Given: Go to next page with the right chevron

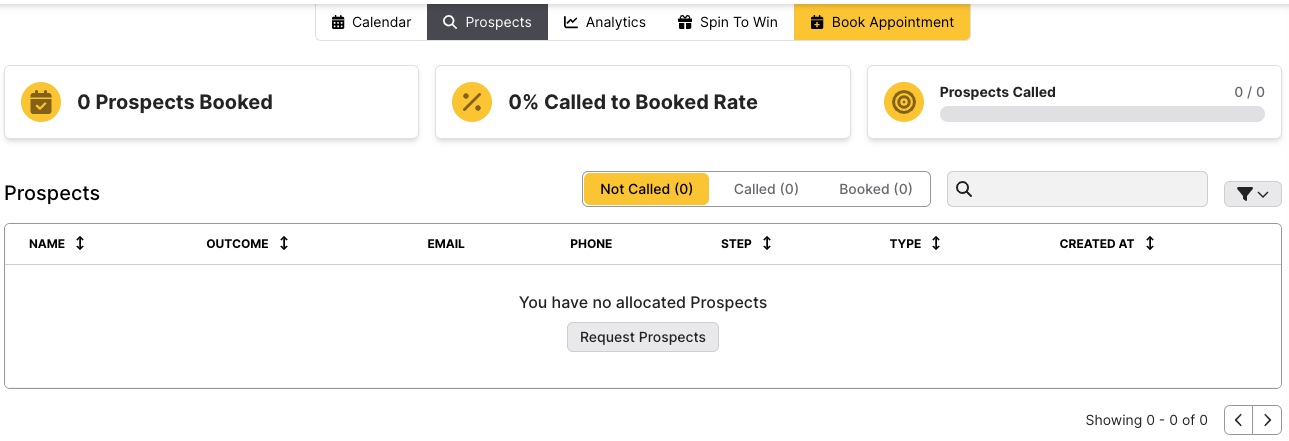Looking at the screenshot, I should point(1268,420).
